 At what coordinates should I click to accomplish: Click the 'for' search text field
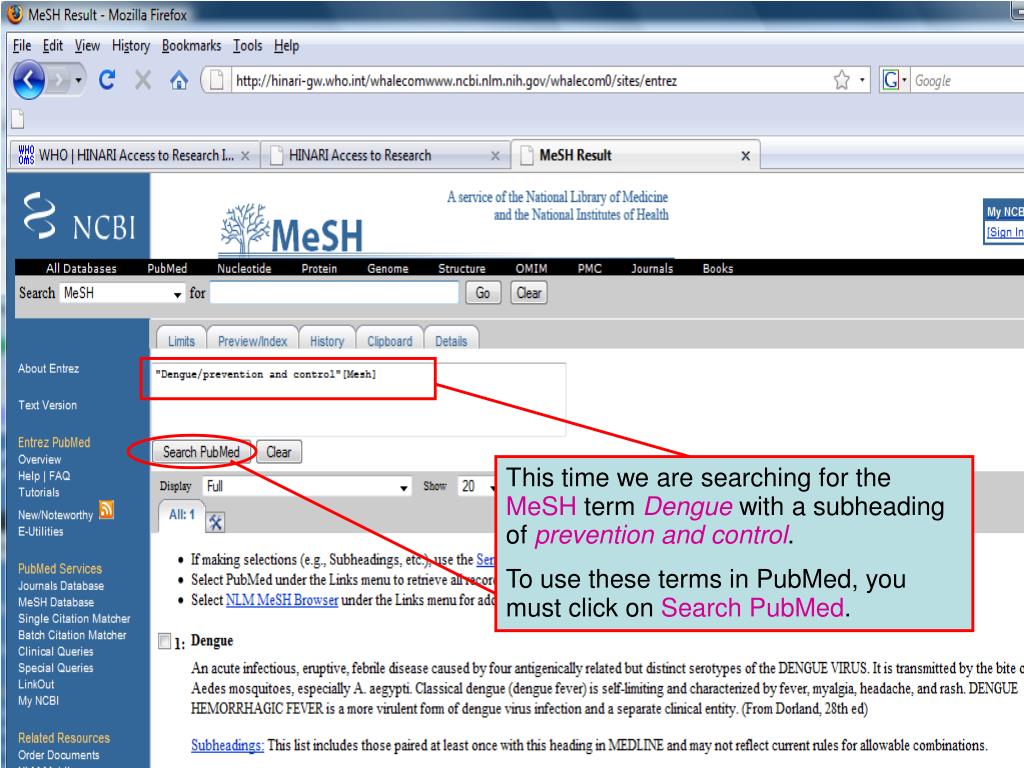[x=334, y=293]
